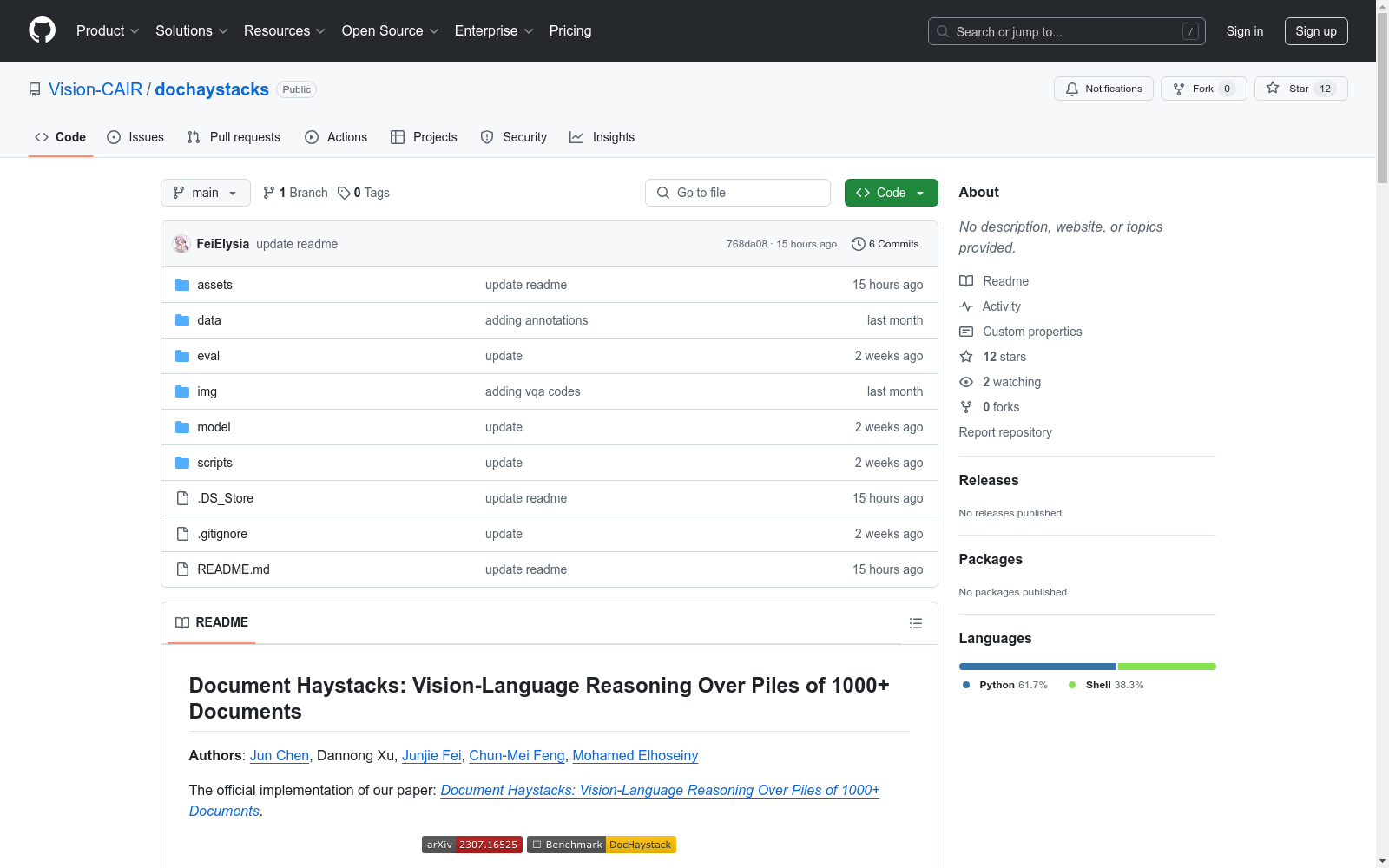Open Mohamed Elhoseiny's author link

coord(635,755)
